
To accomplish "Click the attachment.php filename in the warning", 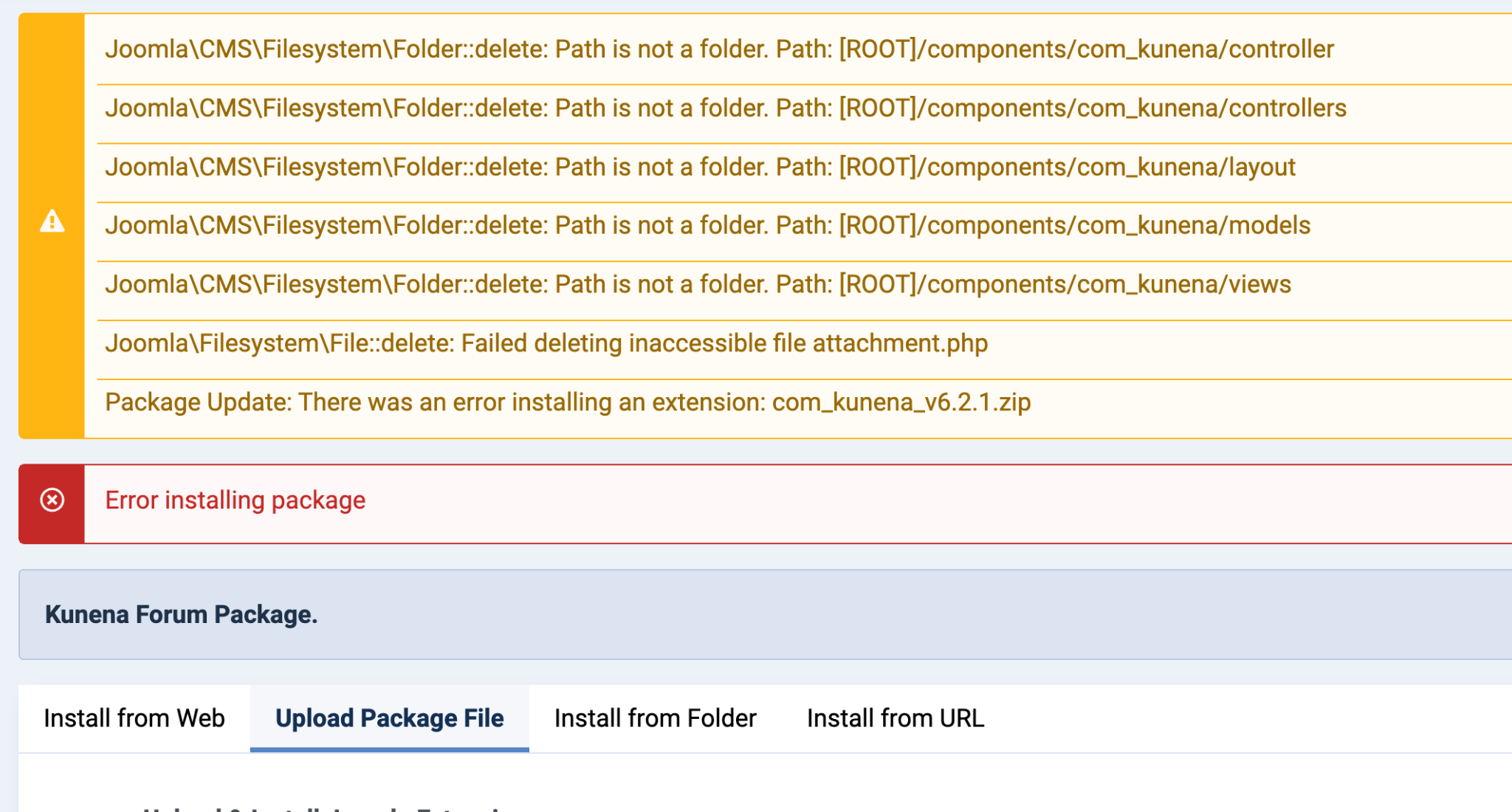I will (x=900, y=344).
